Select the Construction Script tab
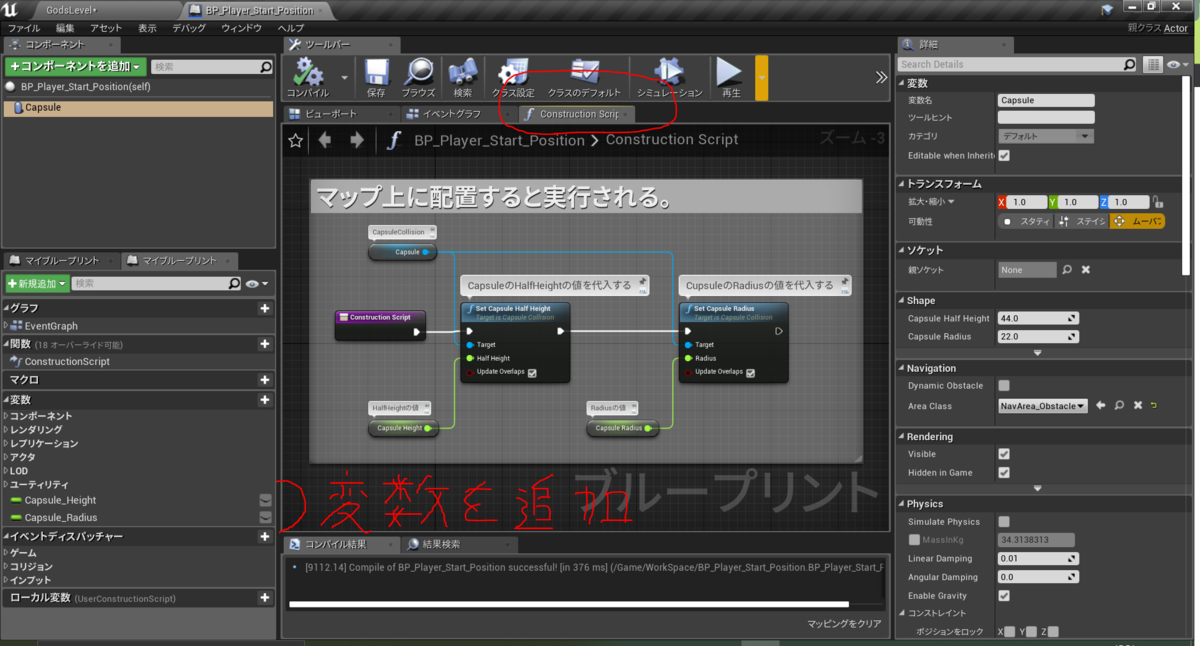The image size is (1200, 646). point(577,114)
